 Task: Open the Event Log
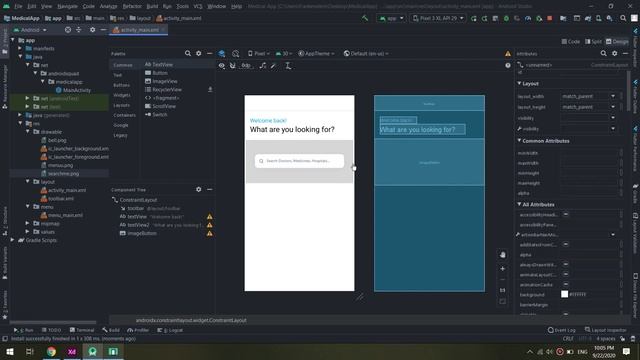[562, 330]
